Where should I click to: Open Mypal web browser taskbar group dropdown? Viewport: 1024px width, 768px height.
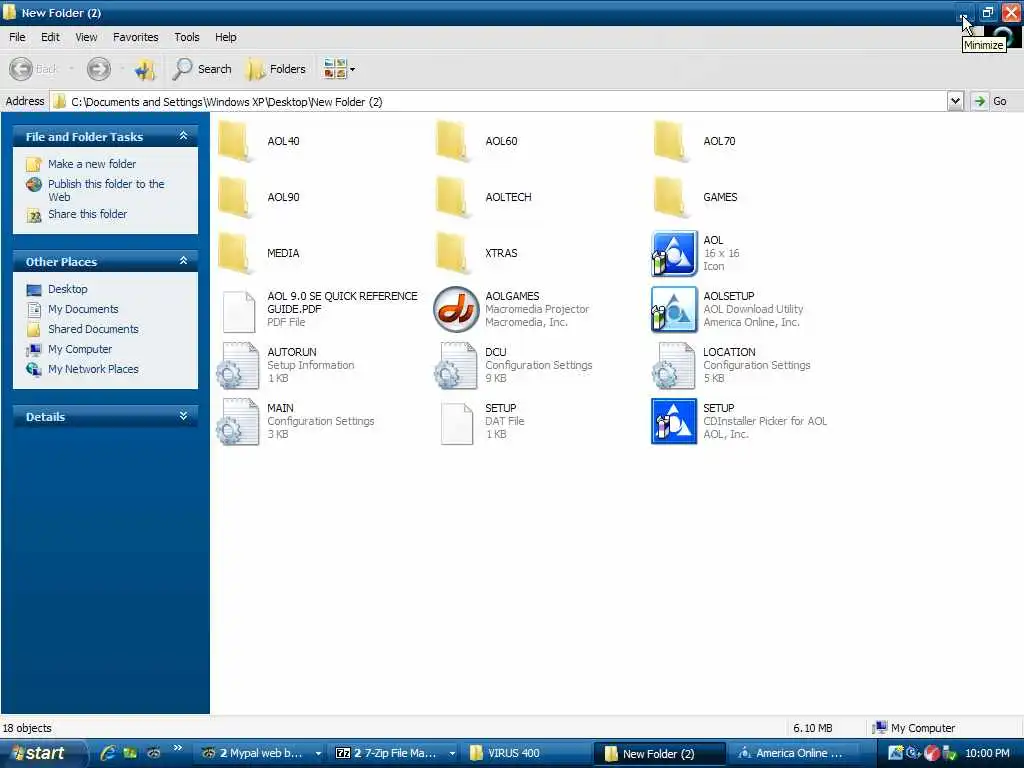318,754
